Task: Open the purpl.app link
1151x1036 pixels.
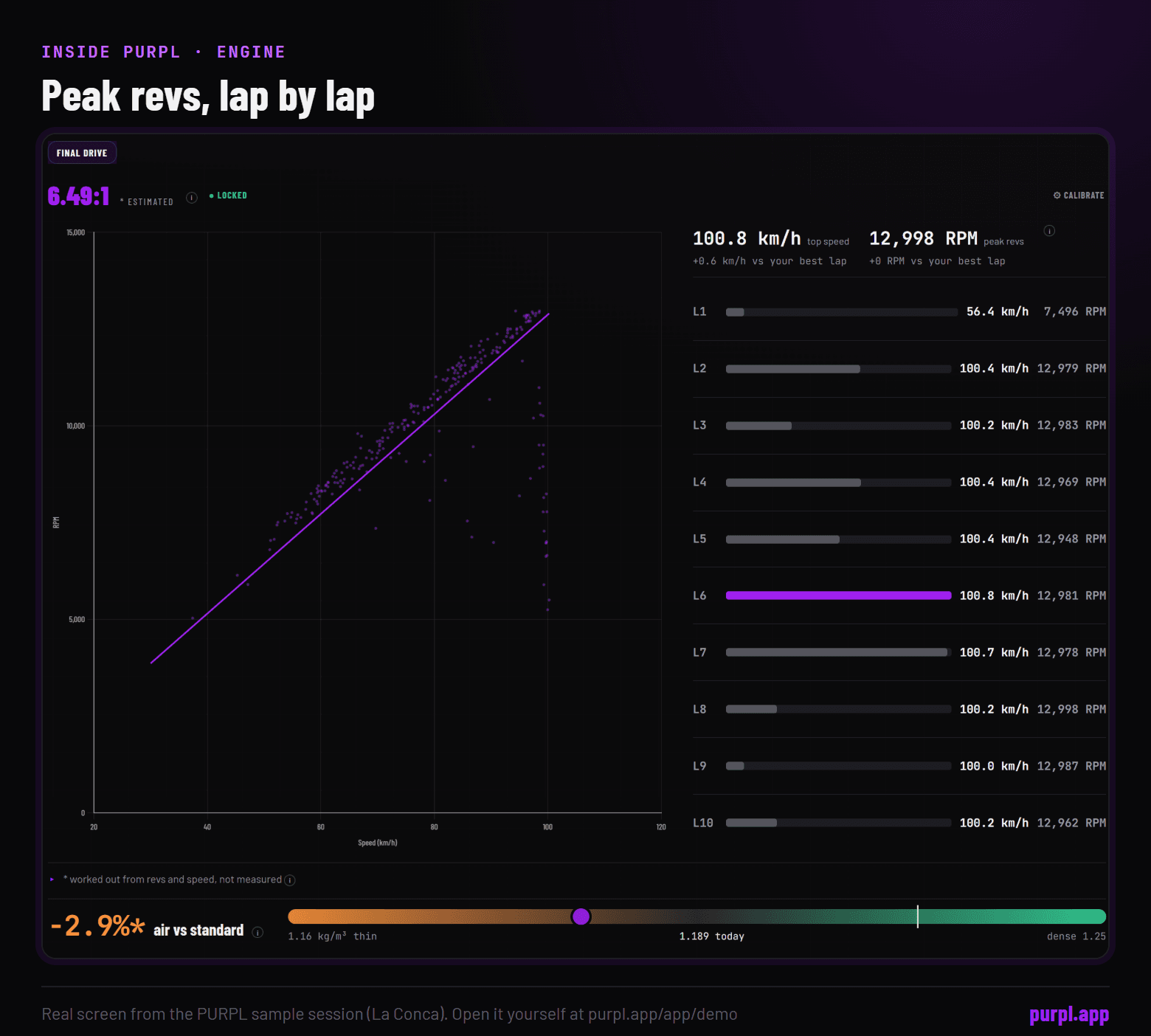Action: pos(1069,1015)
